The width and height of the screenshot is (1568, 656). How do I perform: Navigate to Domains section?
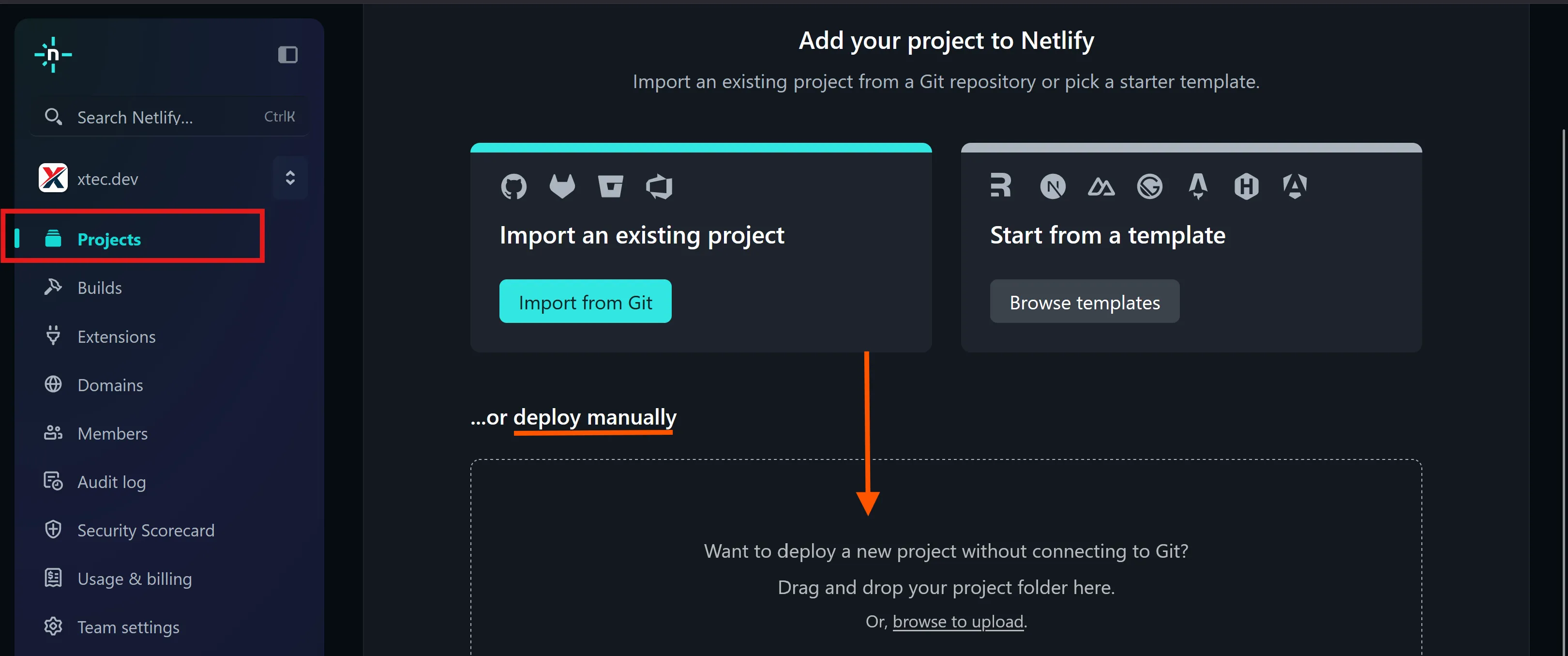pos(110,385)
